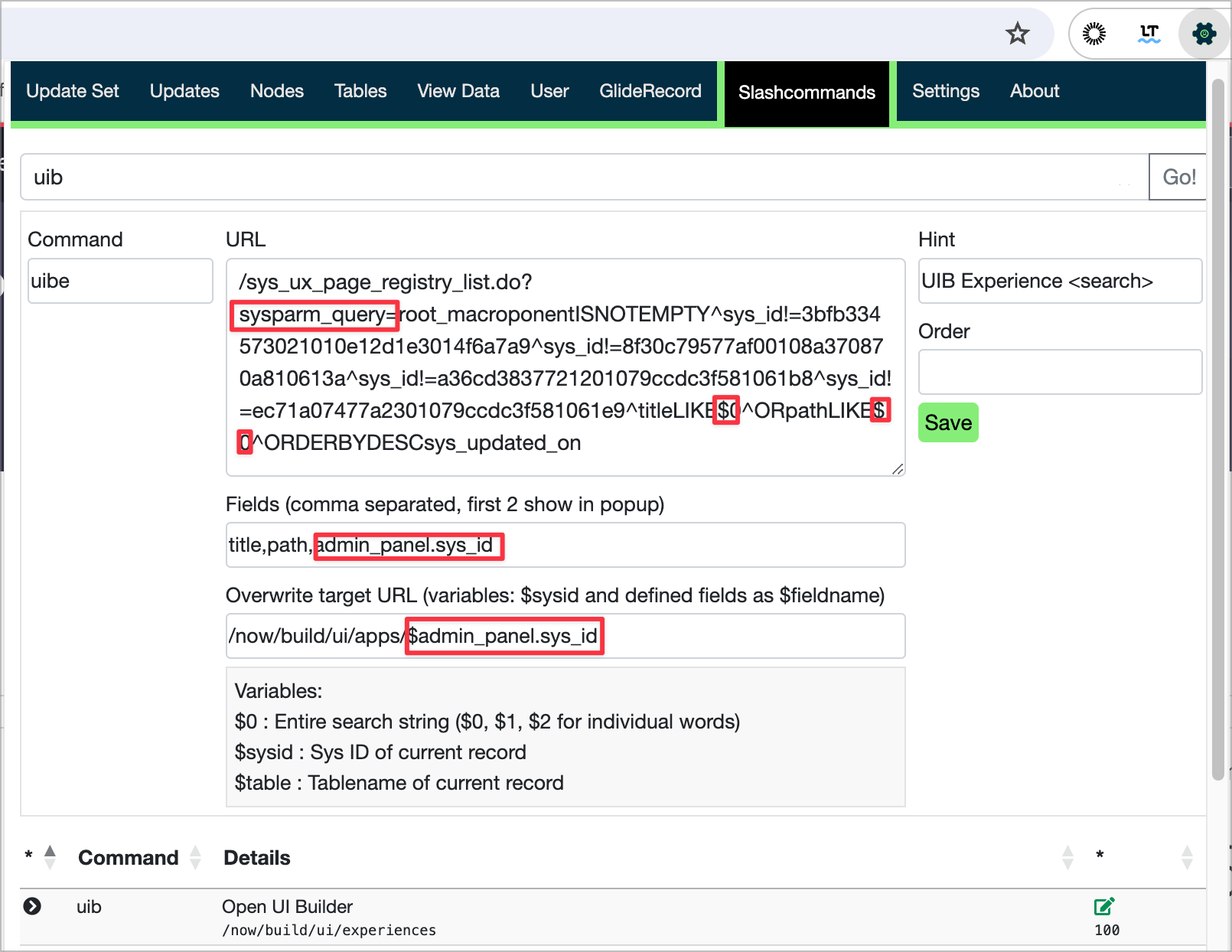Open the Update Set tab
1232x952 pixels.
tap(73, 91)
